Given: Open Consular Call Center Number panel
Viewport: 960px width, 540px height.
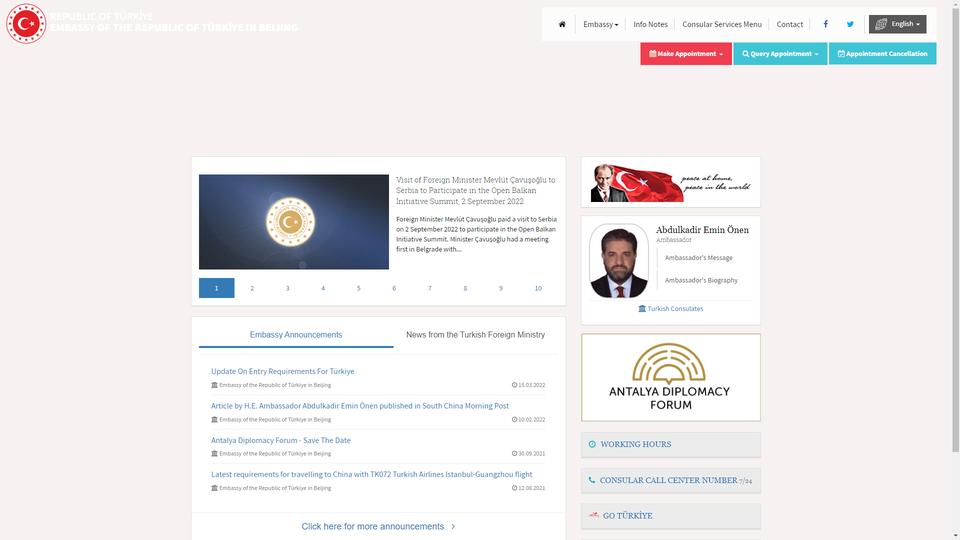Looking at the screenshot, I should click(x=670, y=481).
